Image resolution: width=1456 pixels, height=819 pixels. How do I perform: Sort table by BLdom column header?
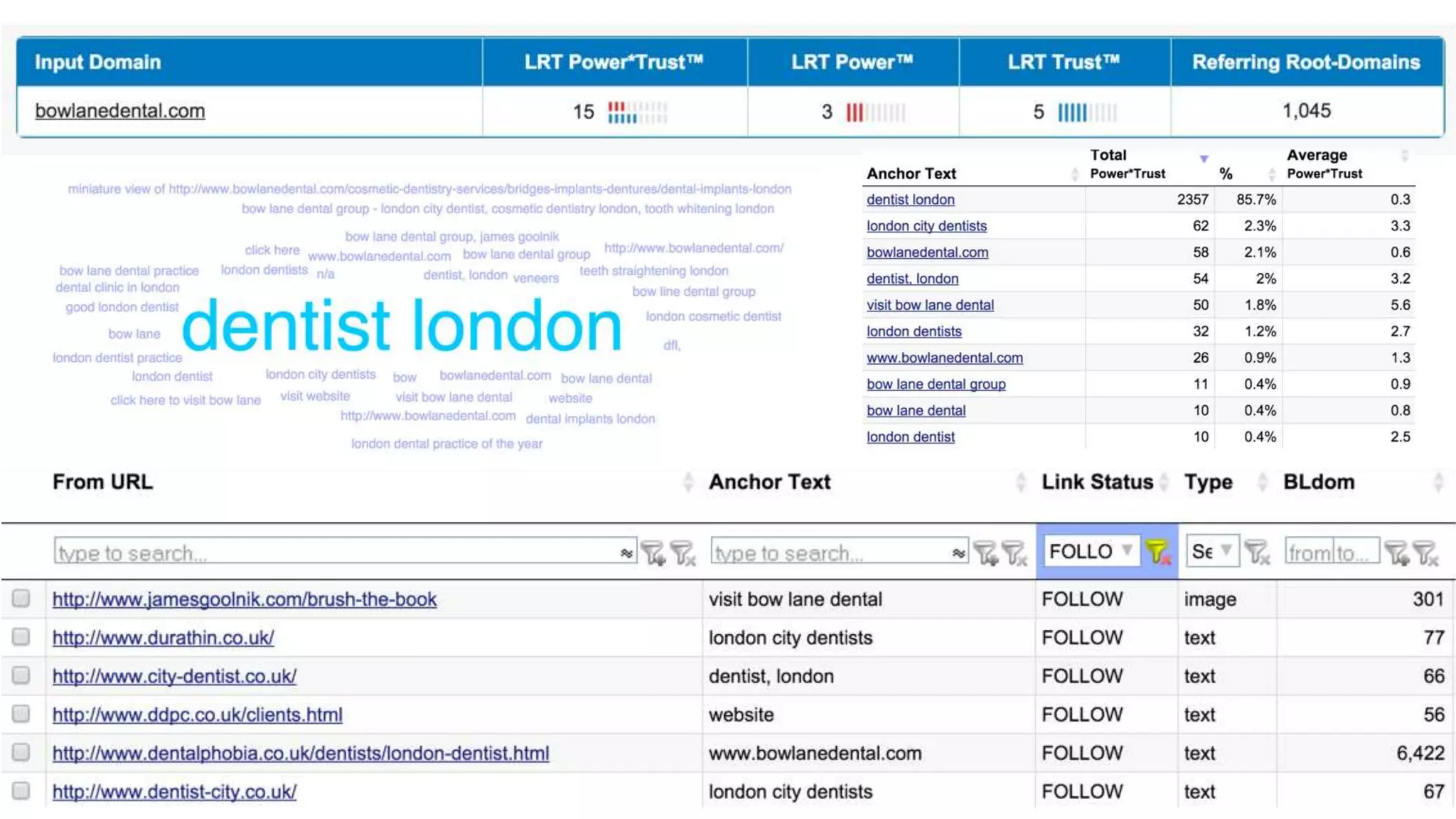coord(1319,482)
